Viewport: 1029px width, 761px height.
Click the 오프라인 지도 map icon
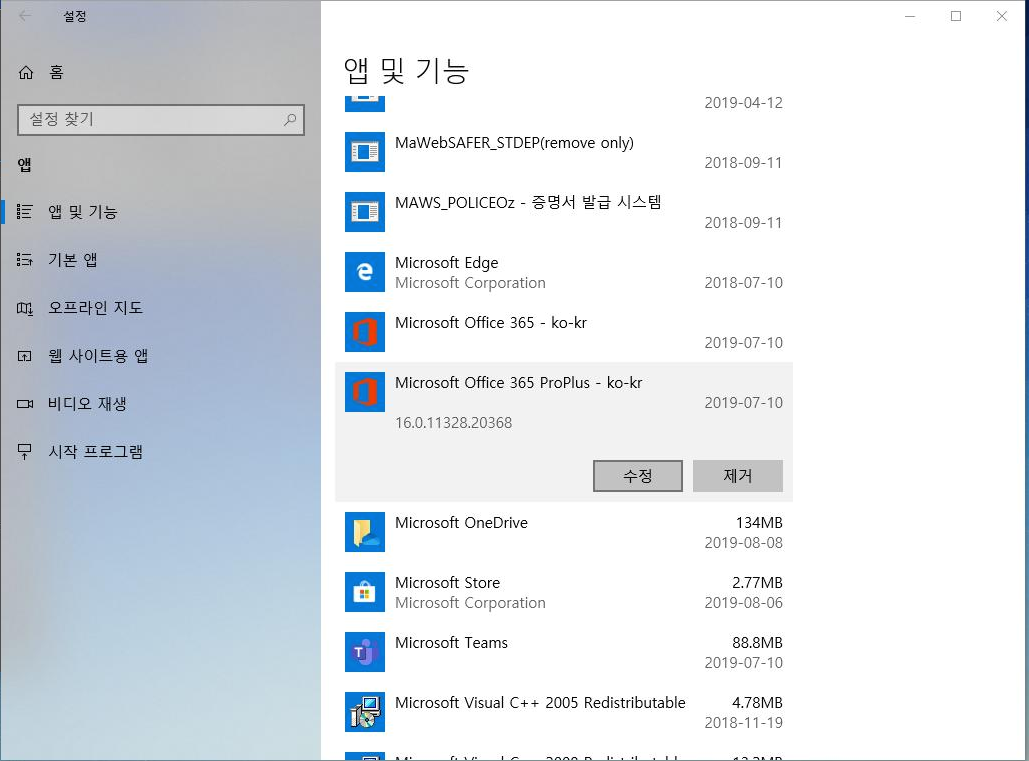pos(25,308)
